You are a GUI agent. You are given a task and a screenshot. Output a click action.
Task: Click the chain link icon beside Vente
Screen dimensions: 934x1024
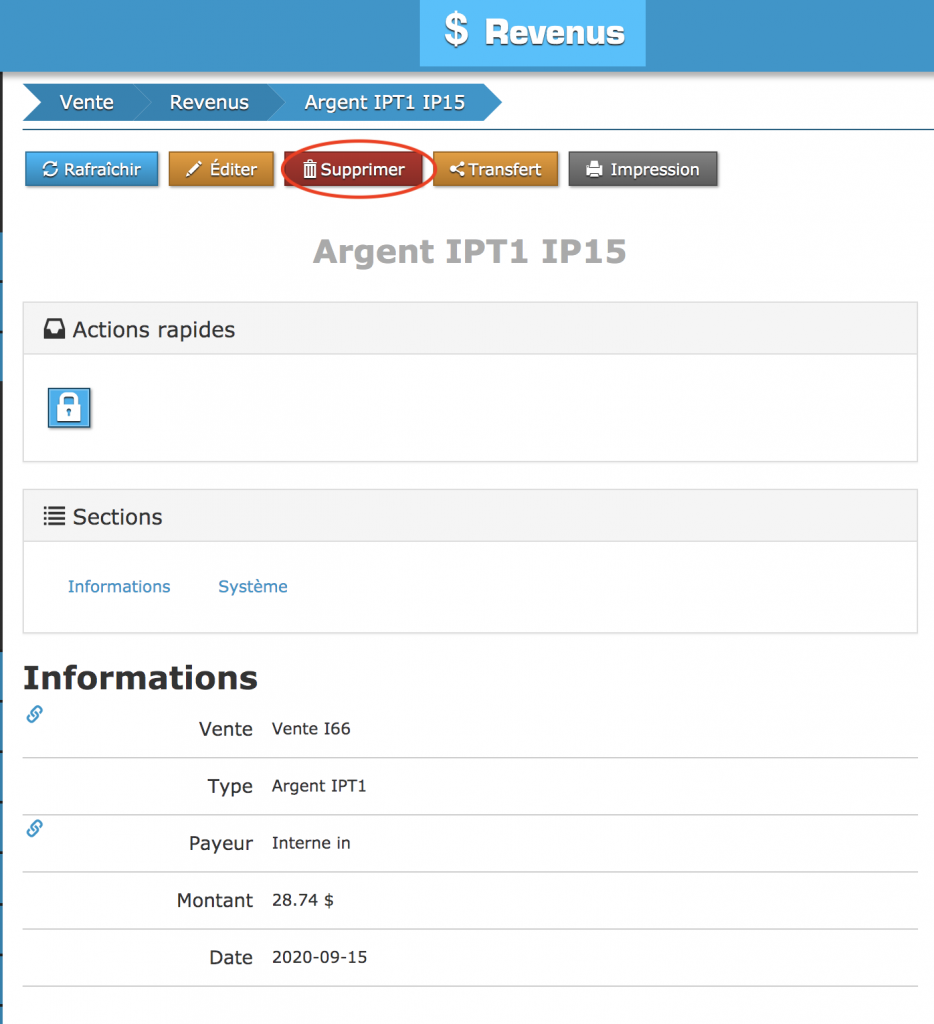[34, 714]
